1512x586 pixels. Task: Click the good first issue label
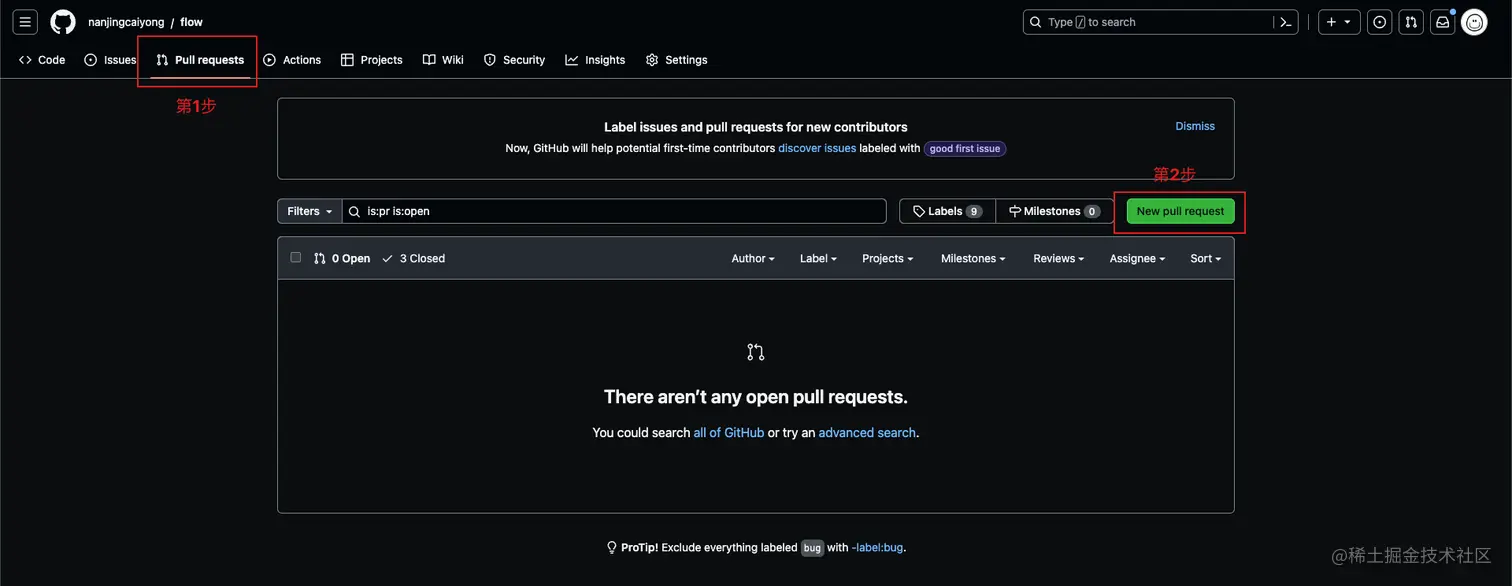[964, 149]
